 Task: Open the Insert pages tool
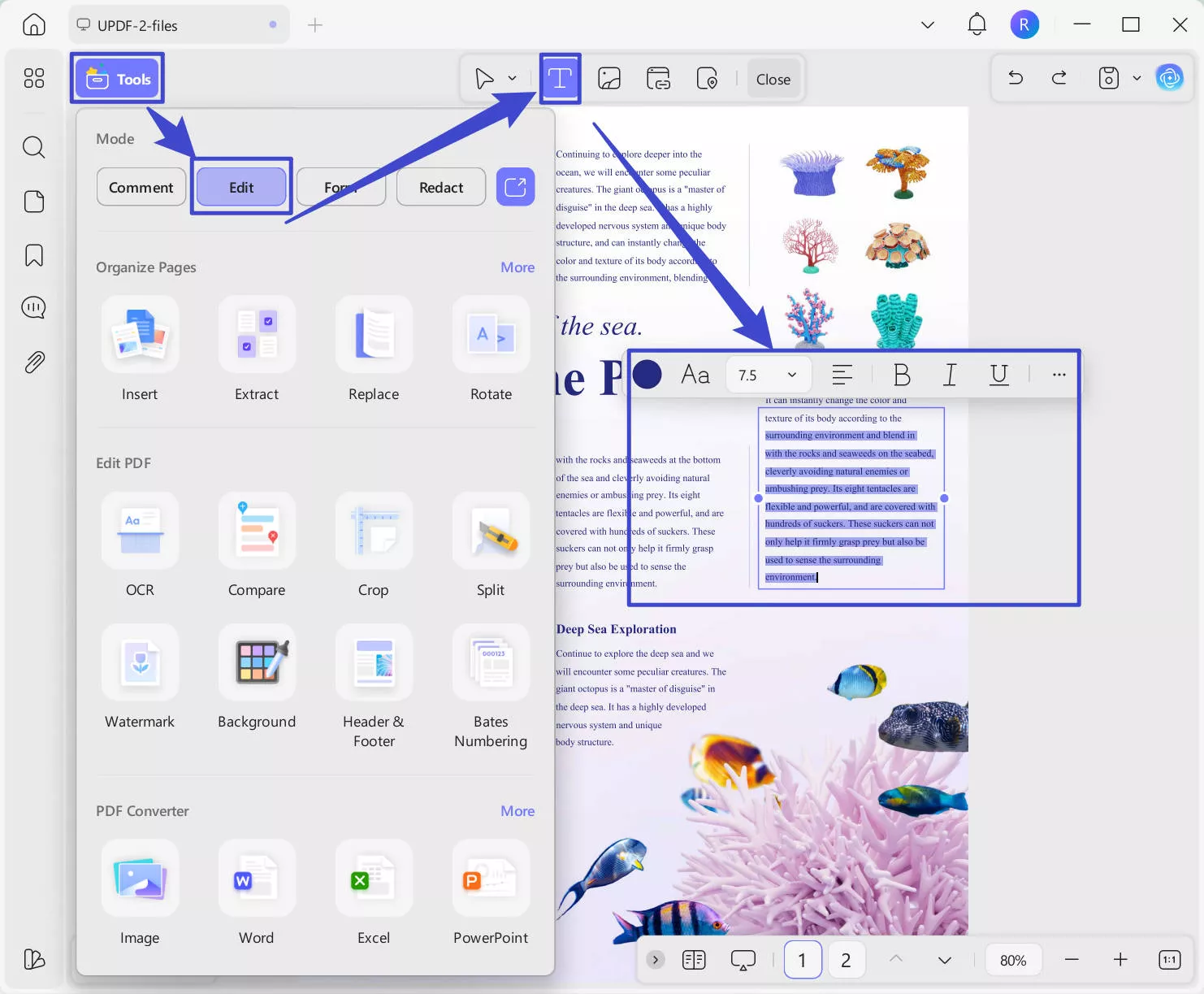(x=140, y=349)
